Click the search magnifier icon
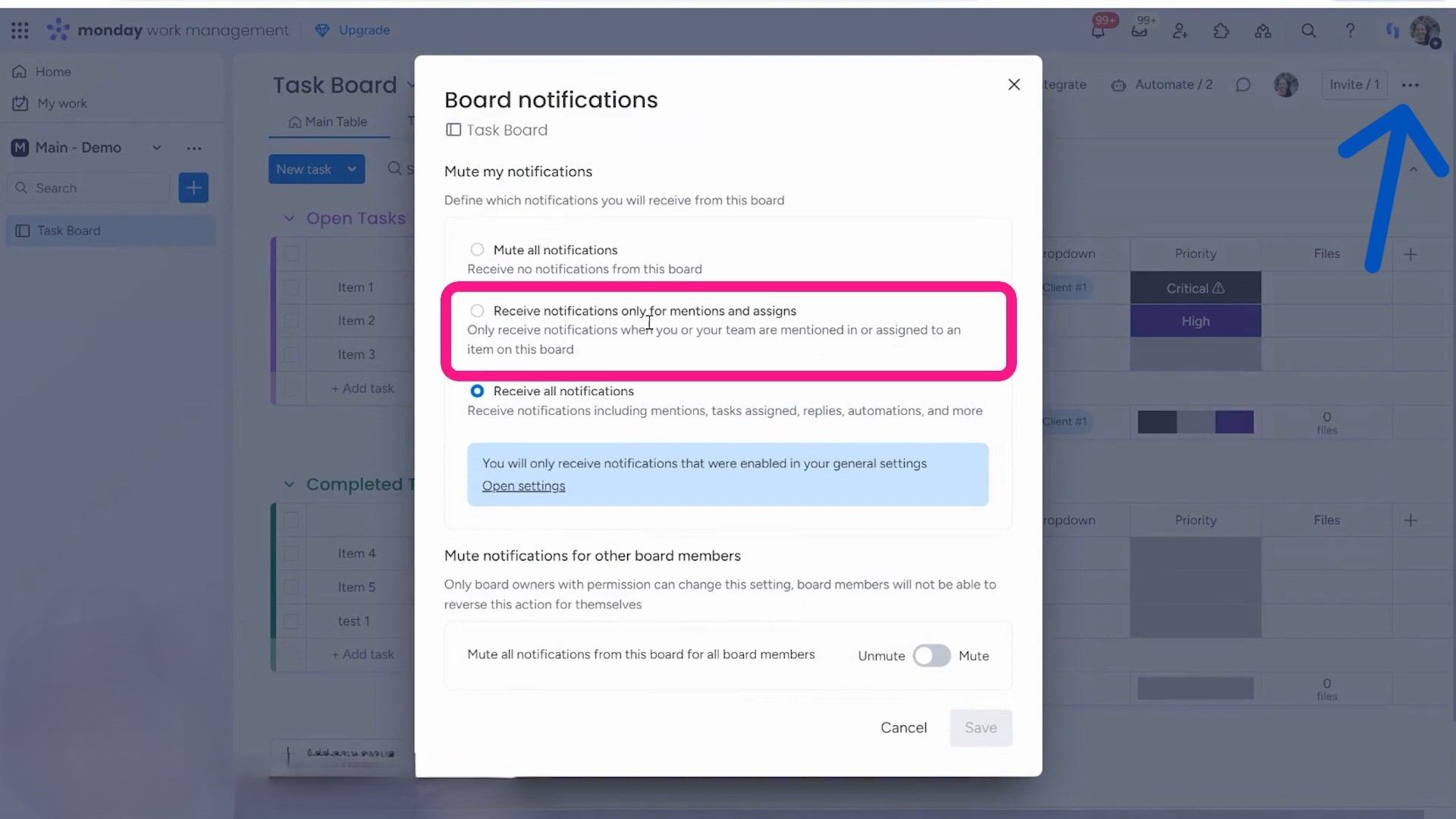This screenshot has width=1456, height=819. tap(1308, 30)
